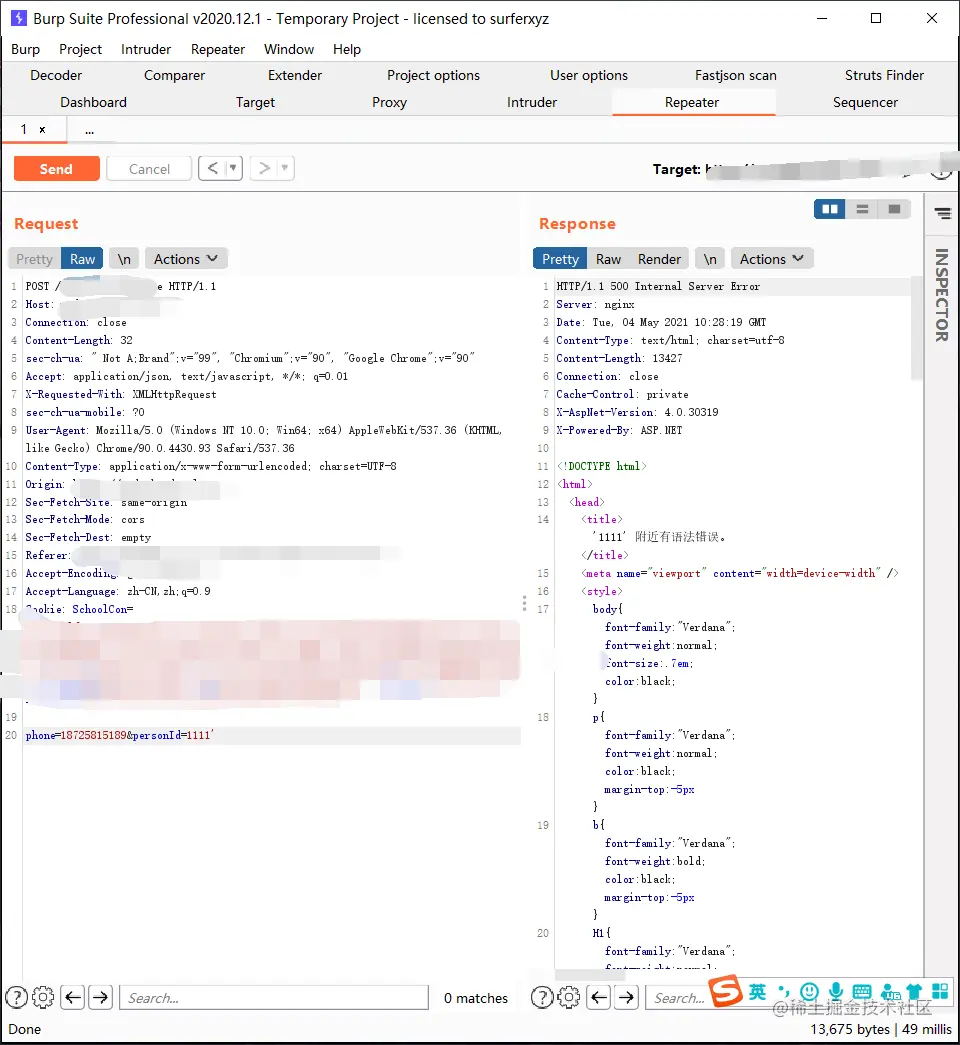
Task: Click the Sogou toolbox grid icon
Action: pos(940,991)
